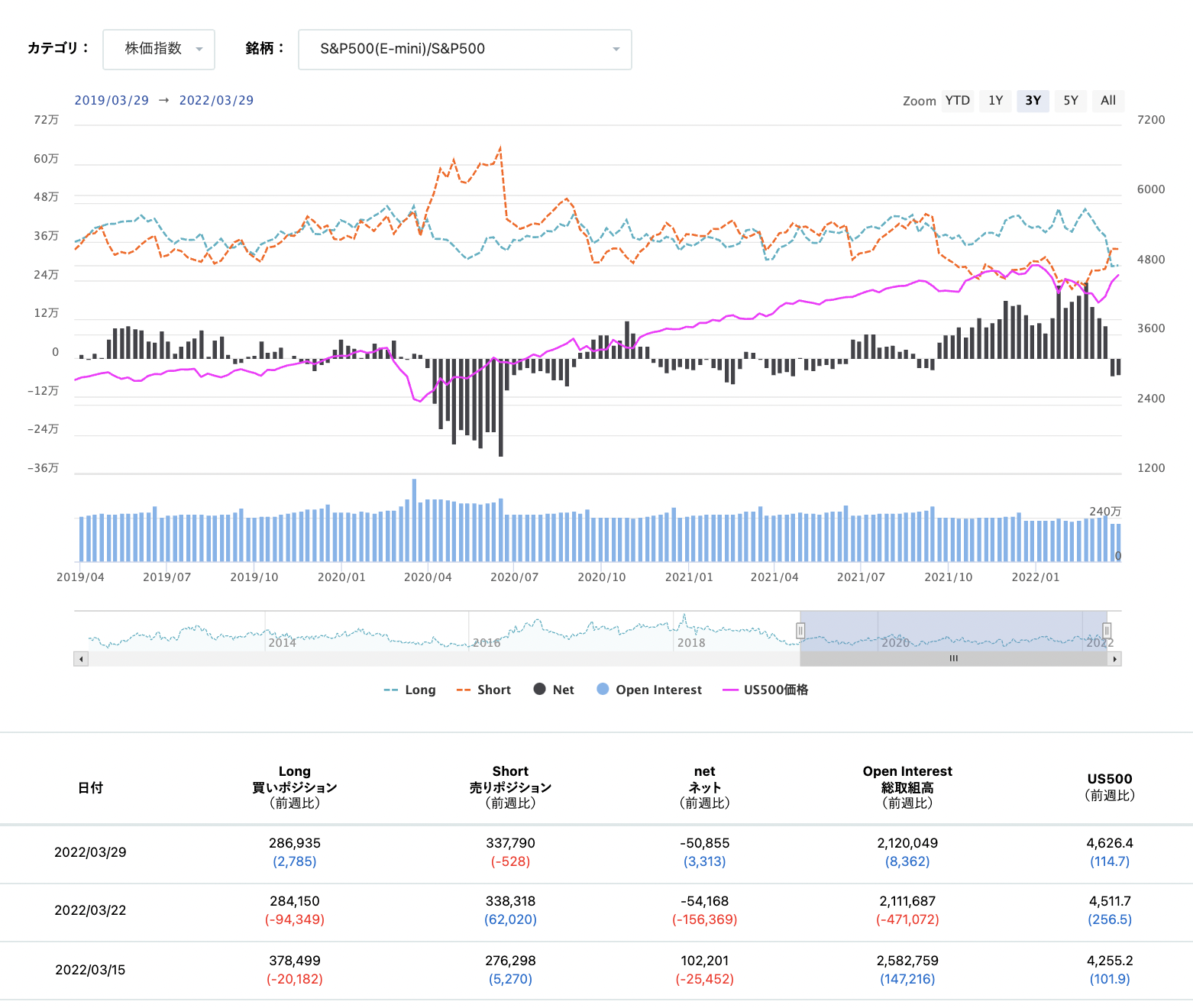Toggle the Long series in legend

point(409,690)
